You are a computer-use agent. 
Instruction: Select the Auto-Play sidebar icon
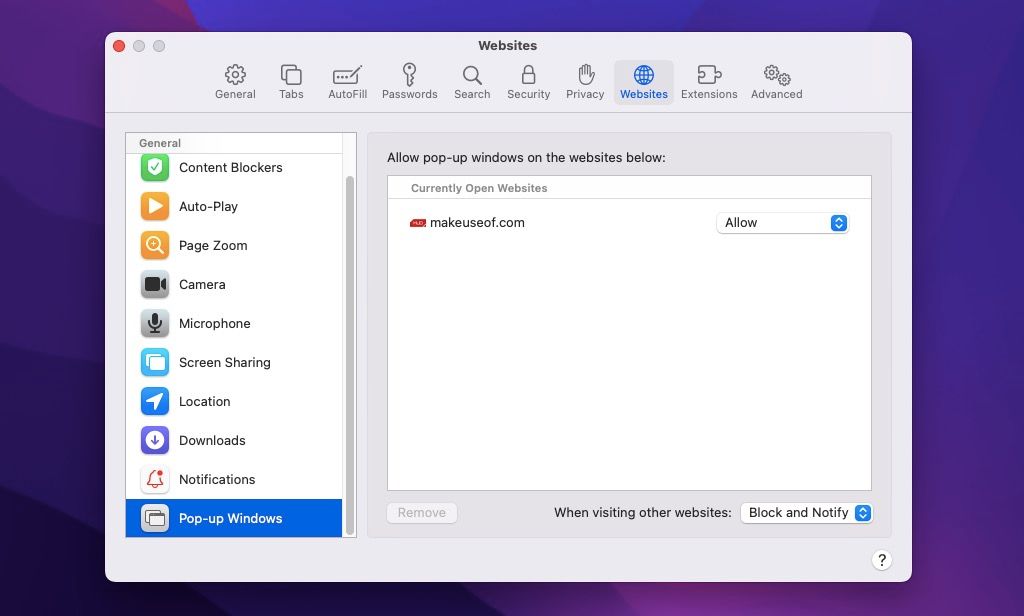point(155,206)
